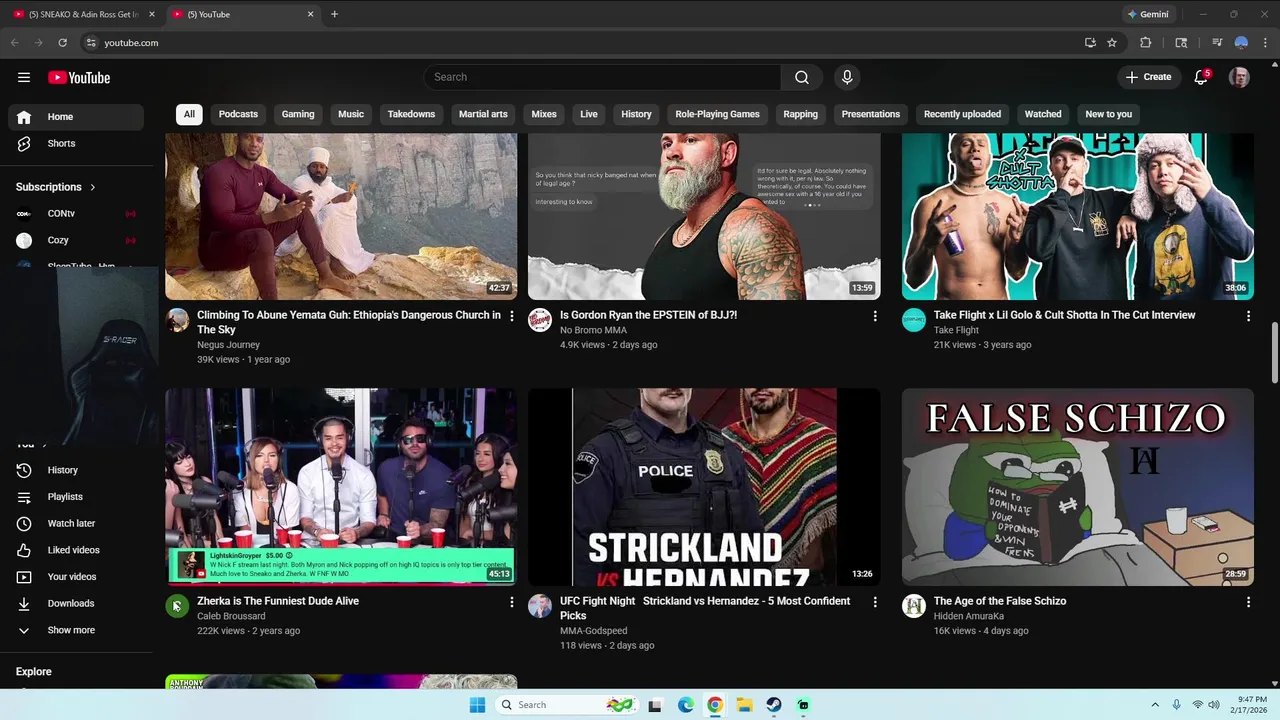The image size is (1280, 720).
Task: Open the CONtv subscription channel
Action: (76, 213)
